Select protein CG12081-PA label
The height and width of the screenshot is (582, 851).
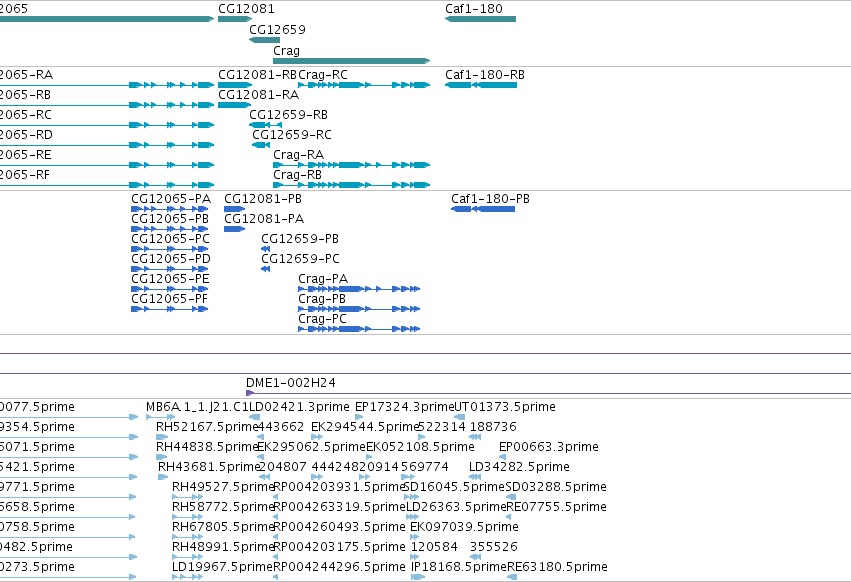point(264,219)
